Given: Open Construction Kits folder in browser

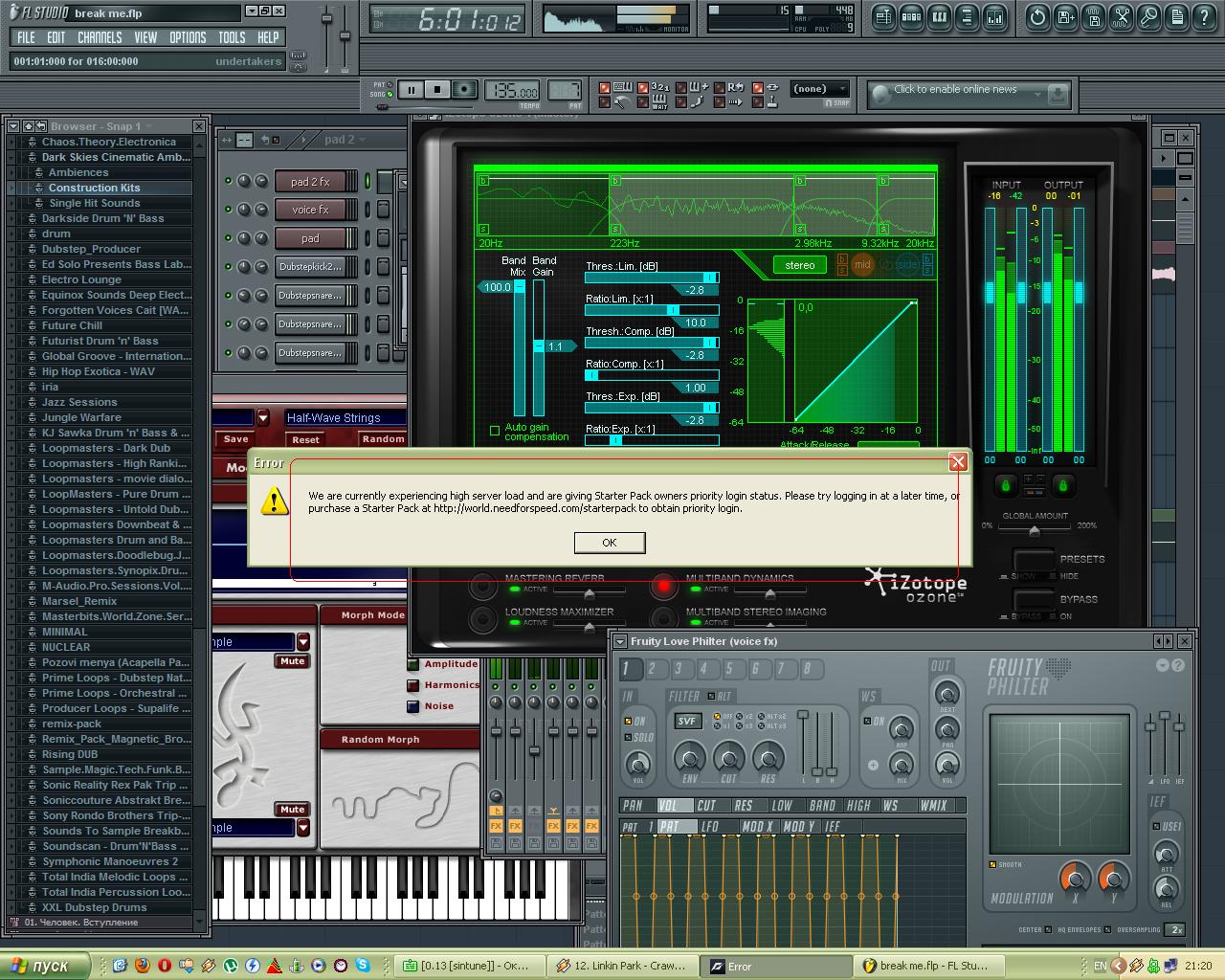Looking at the screenshot, I should (x=94, y=188).
